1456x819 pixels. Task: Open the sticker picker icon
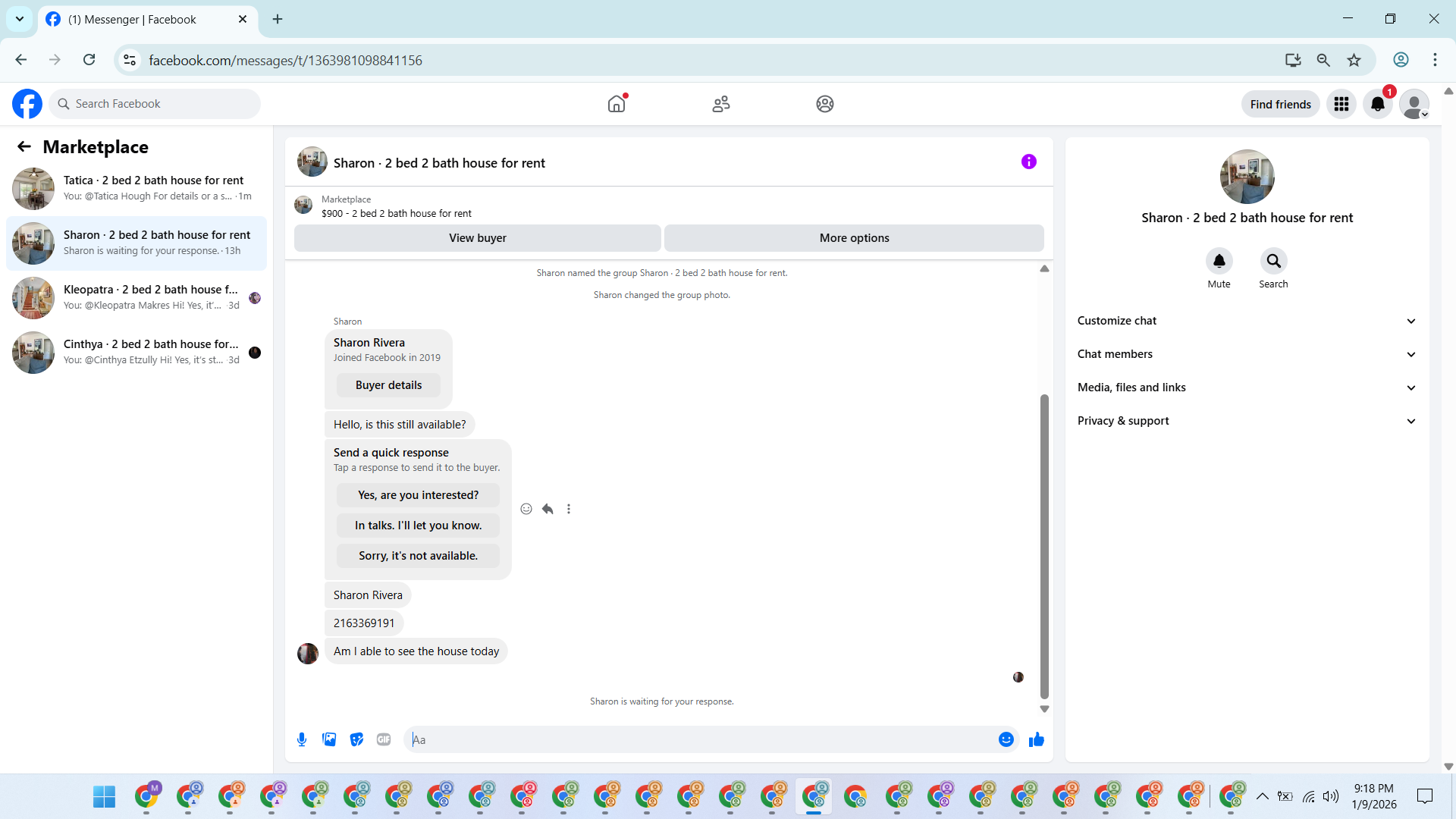[356, 739]
